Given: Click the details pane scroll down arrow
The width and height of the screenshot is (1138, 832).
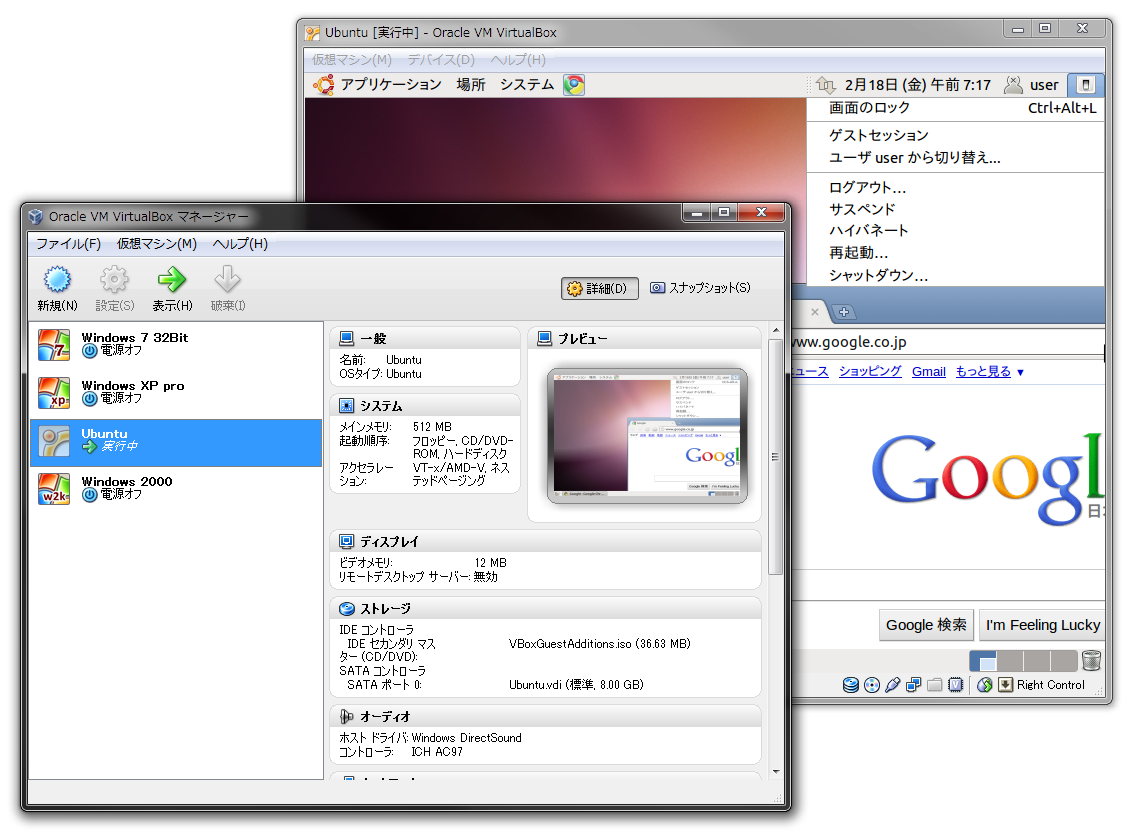Looking at the screenshot, I should [776, 772].
